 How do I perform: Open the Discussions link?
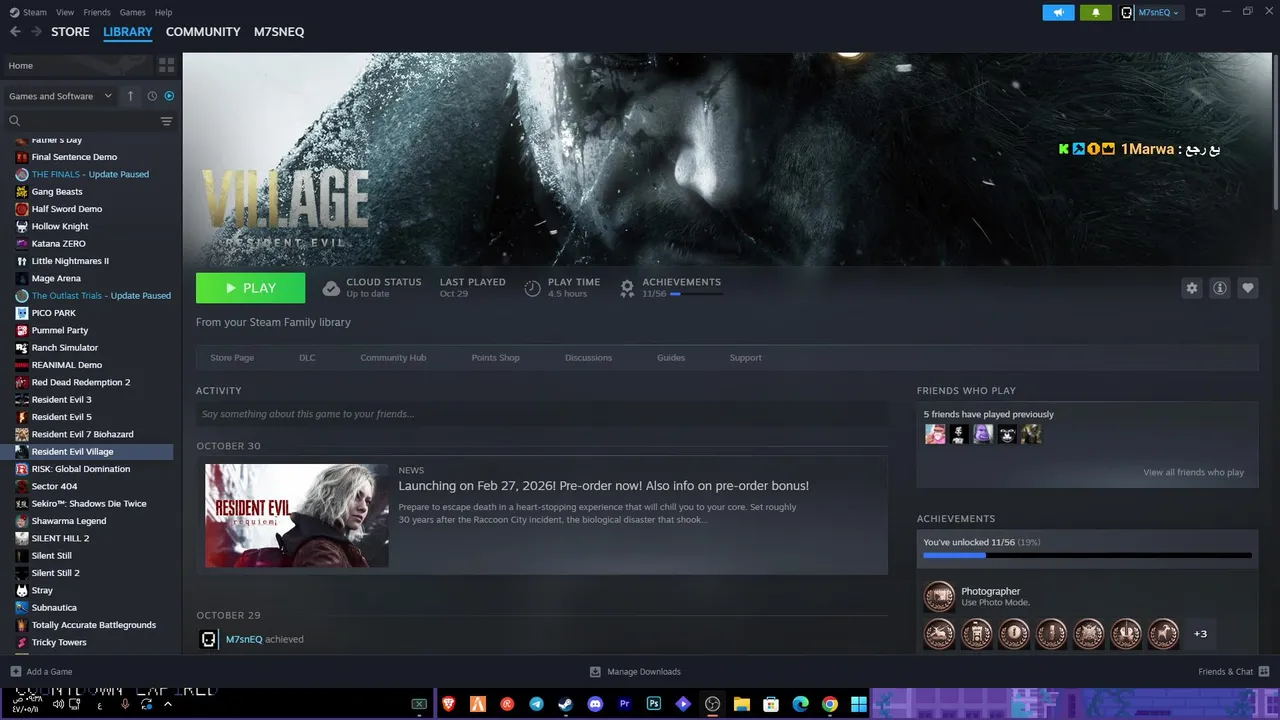(588, 357)
